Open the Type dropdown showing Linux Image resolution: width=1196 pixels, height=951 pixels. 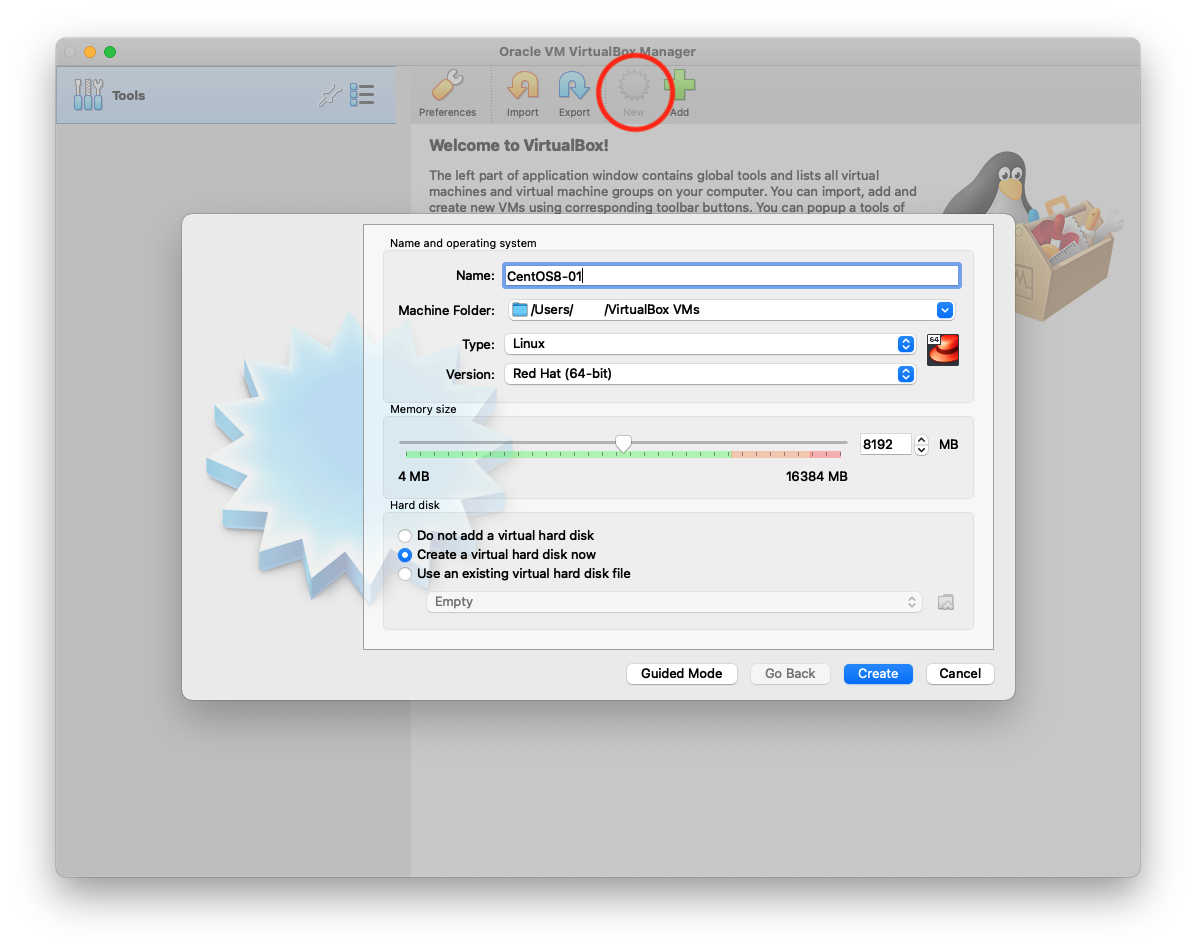[x=709, y=344]
